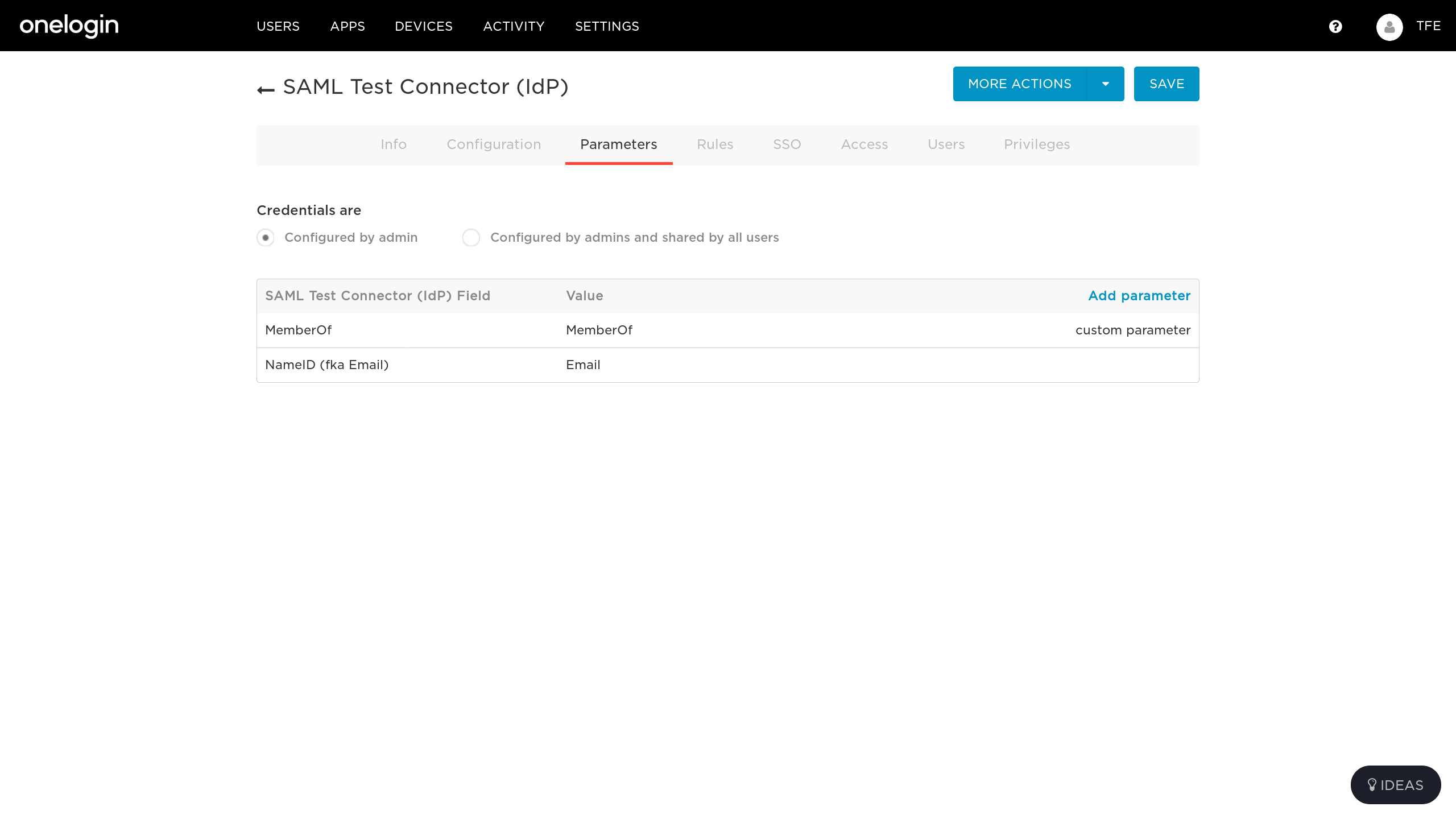This screenshot has width=1456, height=819.
Task: Switch to the SSO tab
Action: click(x=787, y=144)
